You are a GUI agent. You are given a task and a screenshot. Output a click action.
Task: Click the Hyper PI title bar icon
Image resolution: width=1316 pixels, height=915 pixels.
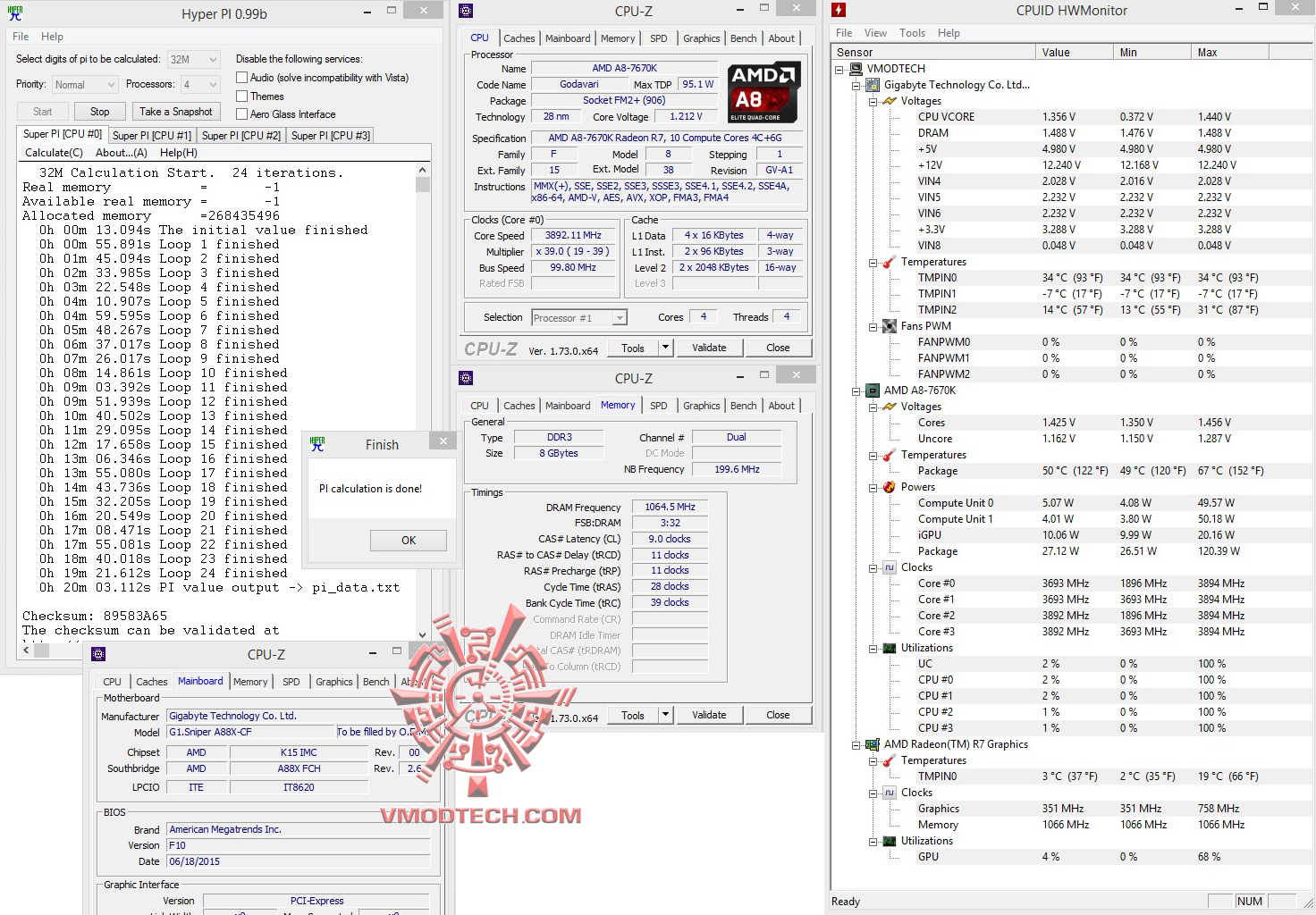coord(15,13)
